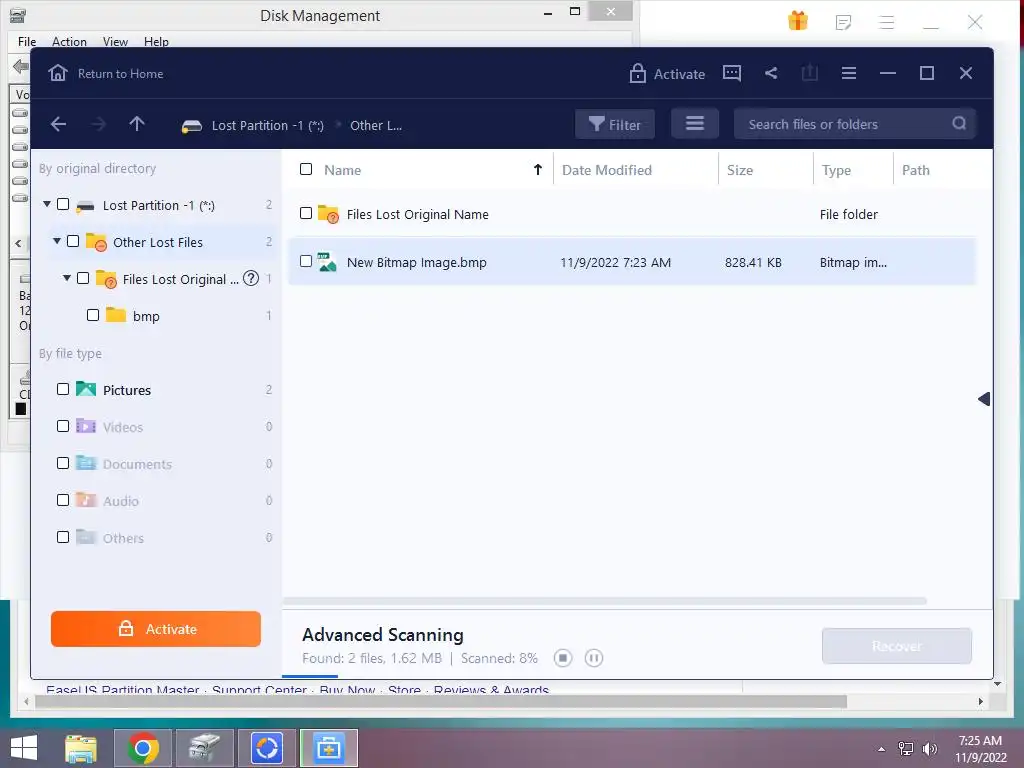The width and height of the screenshot is (1024, 768).
Task: Open the Filter dropdown
Action: pos(615,123)
